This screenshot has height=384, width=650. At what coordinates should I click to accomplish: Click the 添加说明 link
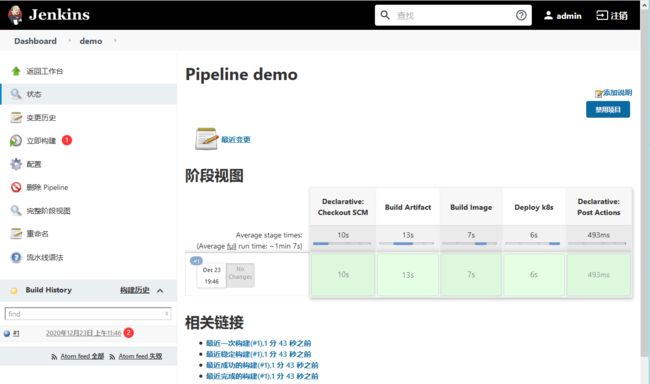point(617,92)
